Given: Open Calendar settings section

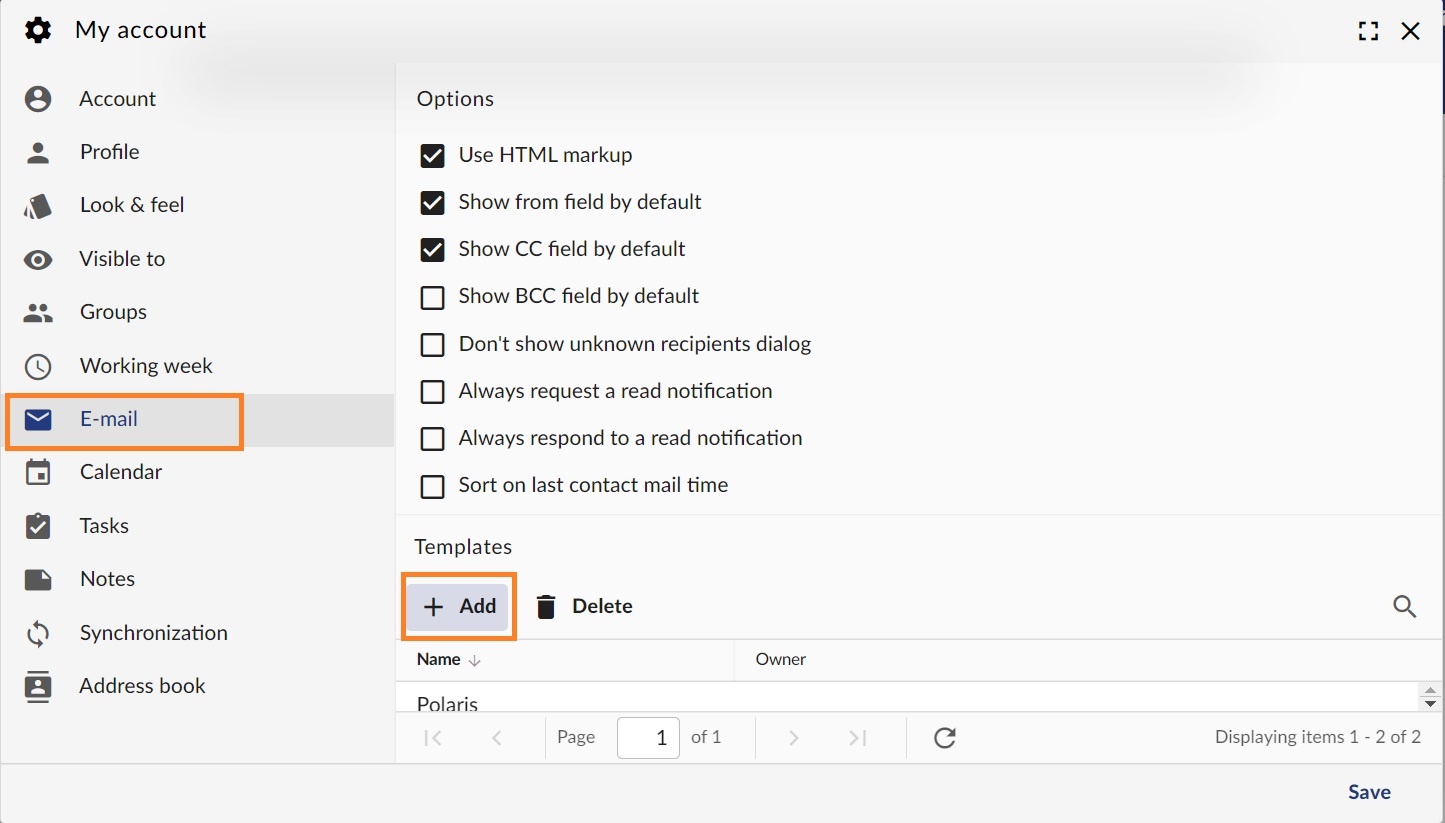Looking at the screenshot, I should pyautogui.click(x=121, y=472).
